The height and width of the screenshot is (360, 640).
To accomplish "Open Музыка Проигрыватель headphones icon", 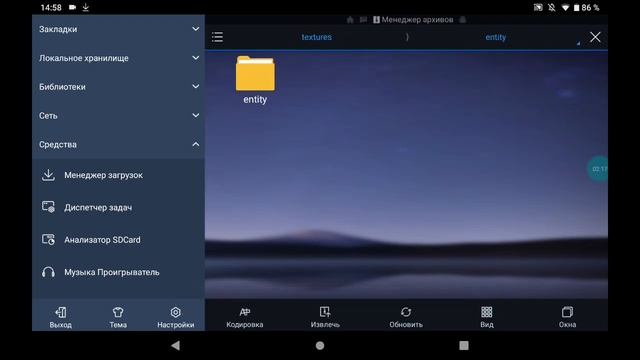I will coord(48,272).
